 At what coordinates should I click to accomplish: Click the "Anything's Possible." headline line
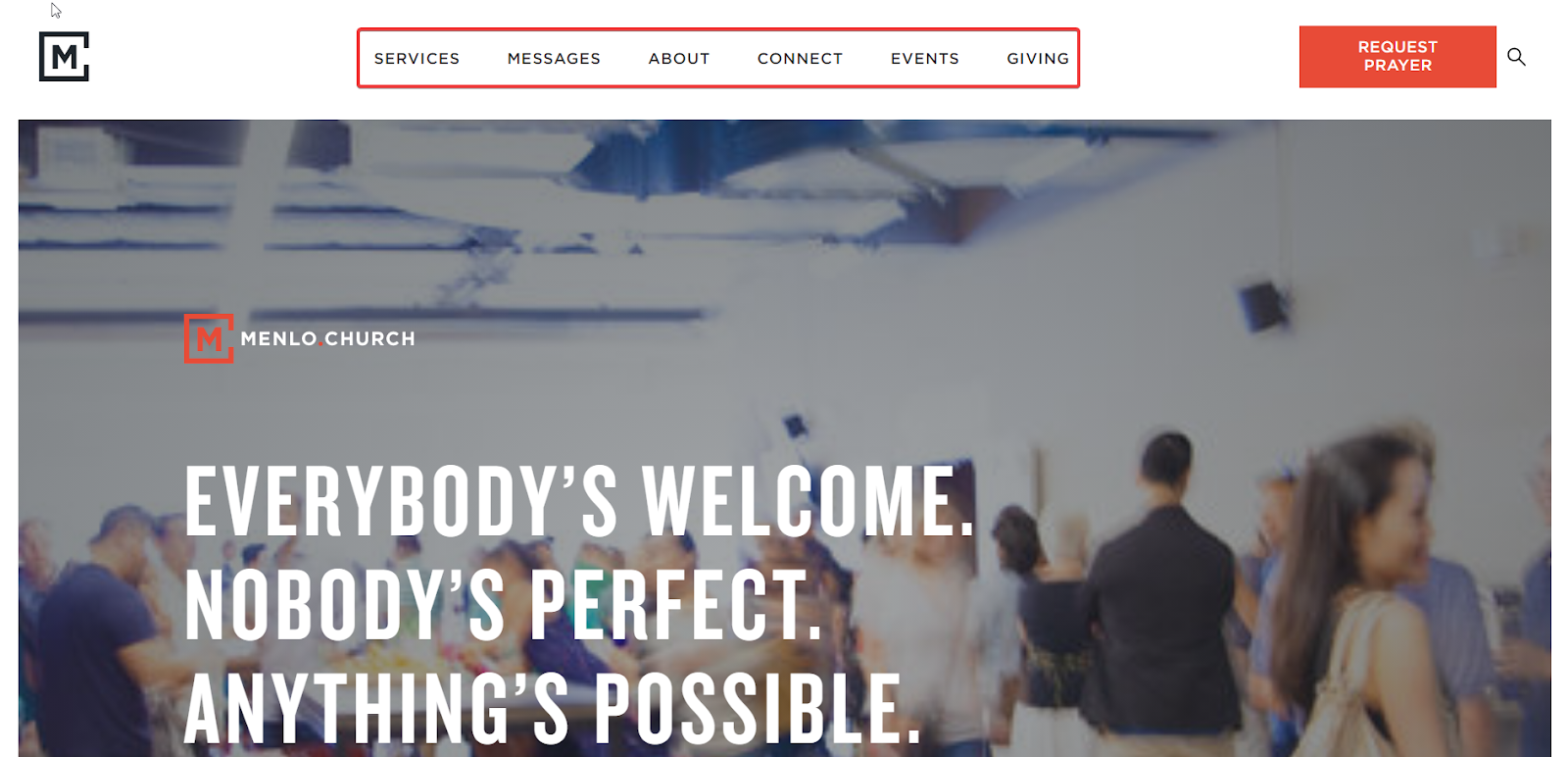click(x=553, y=708)
